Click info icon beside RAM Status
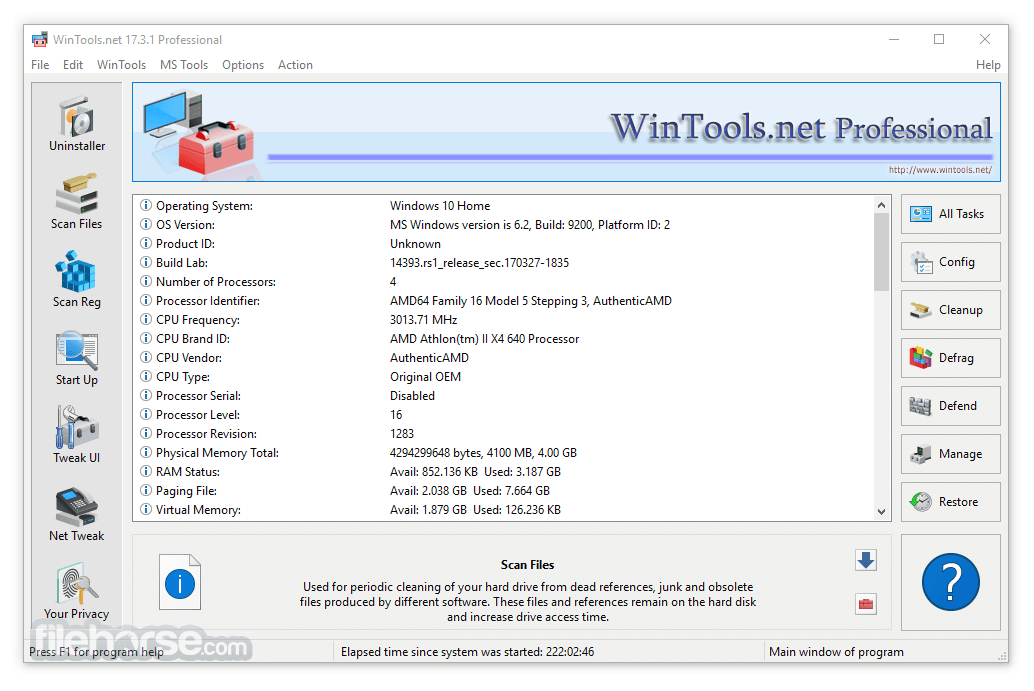 tap(146, 471)
